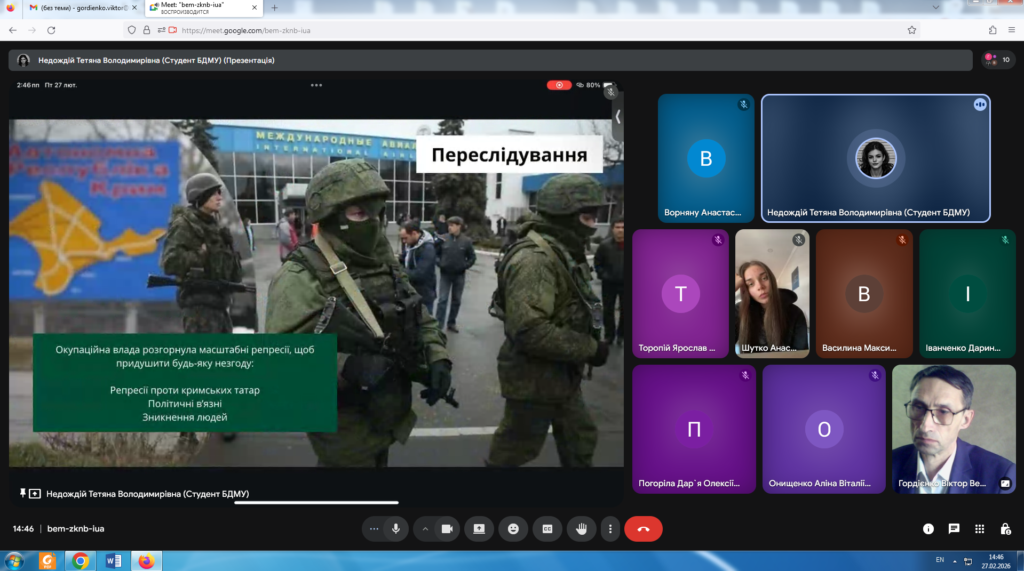Open the chat panel icon

954,529
